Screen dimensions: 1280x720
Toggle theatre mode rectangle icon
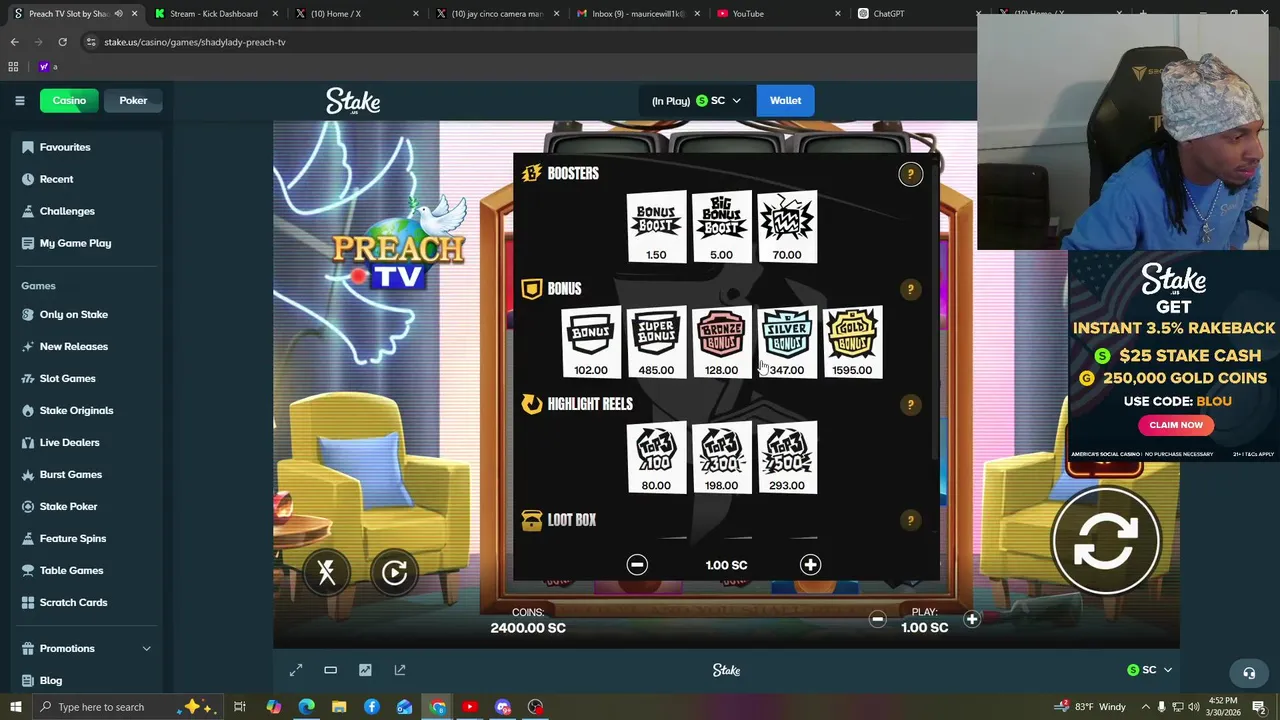click(330, 670)
